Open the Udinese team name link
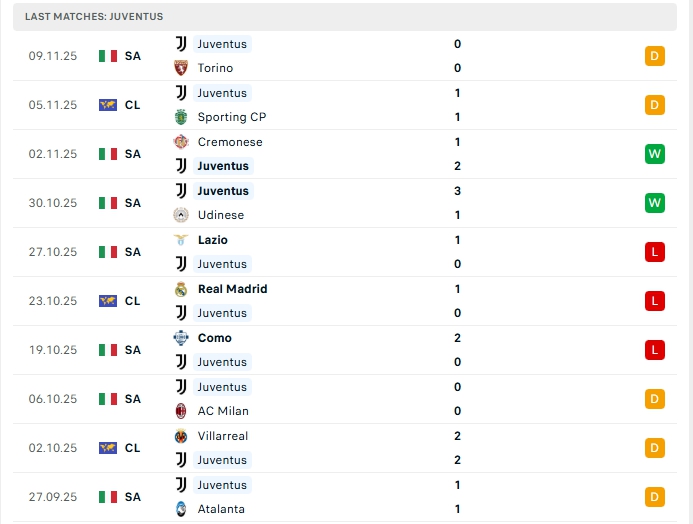The height and width of the screenshot is (524, 693). coord(221,215)
